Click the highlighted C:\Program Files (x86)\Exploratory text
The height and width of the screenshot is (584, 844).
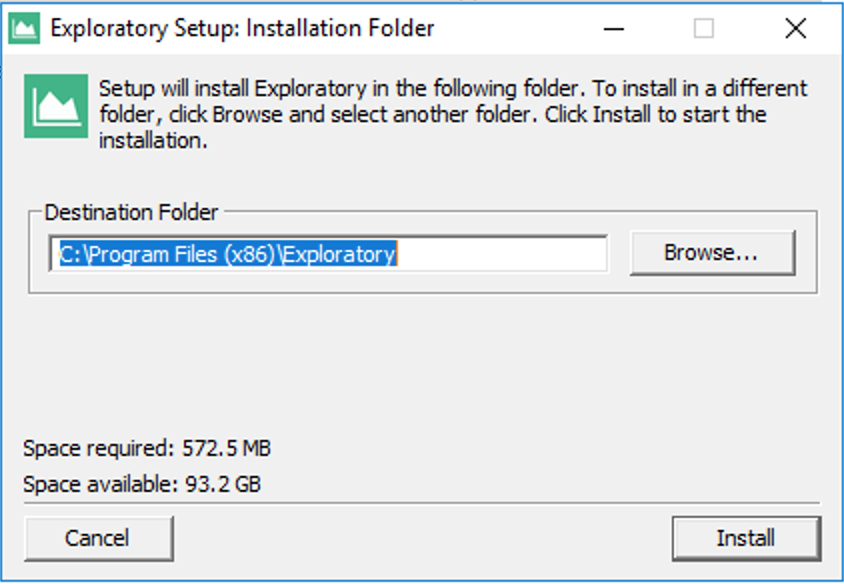[228, 254]
